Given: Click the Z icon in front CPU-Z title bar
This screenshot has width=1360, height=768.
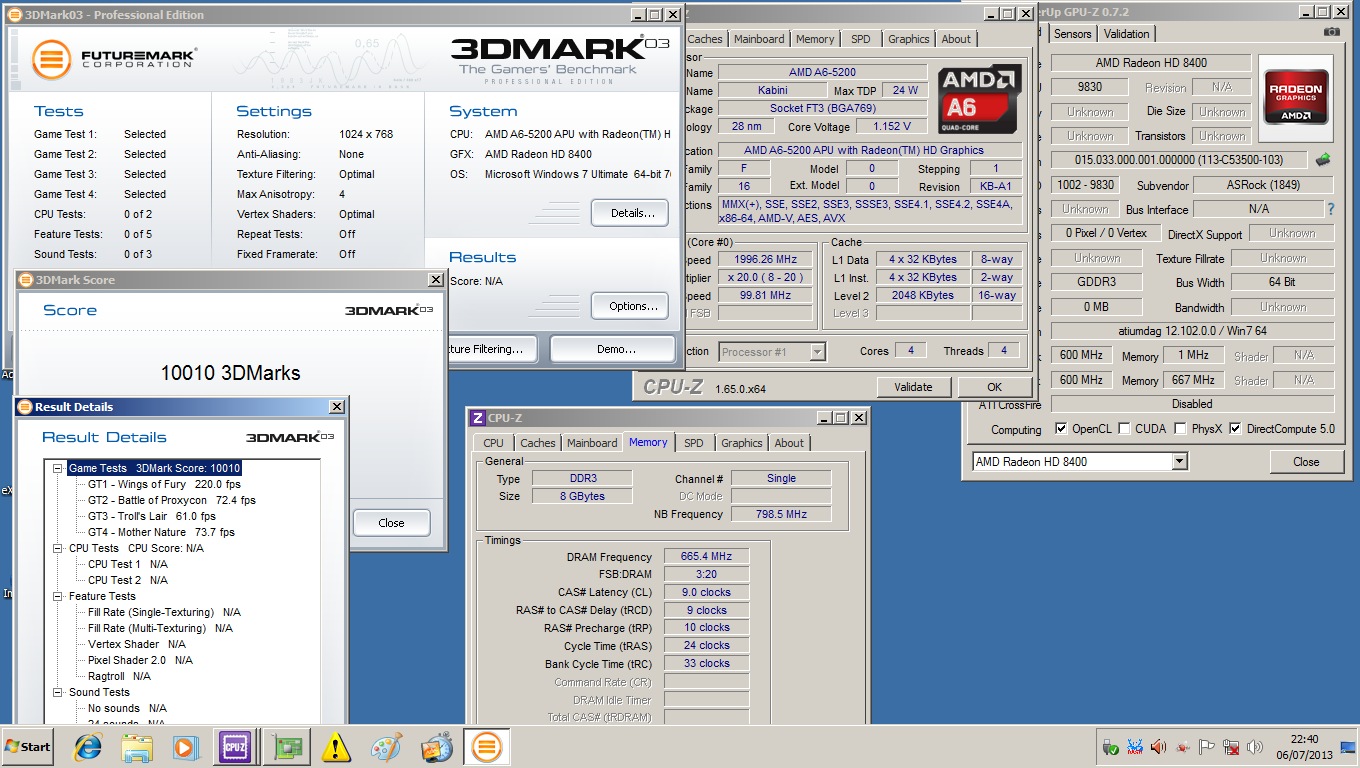Looking at the screenshot, I should coord(478,417).
